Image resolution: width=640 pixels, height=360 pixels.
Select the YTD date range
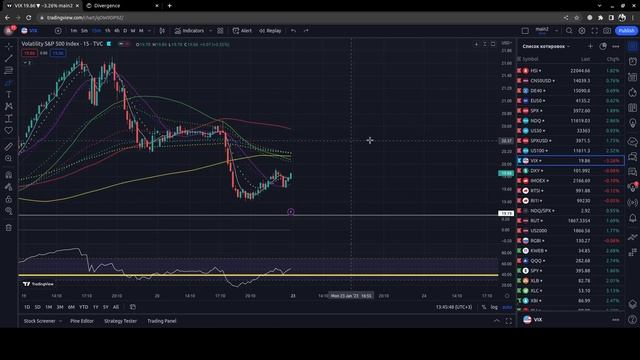tap(83, 307)
